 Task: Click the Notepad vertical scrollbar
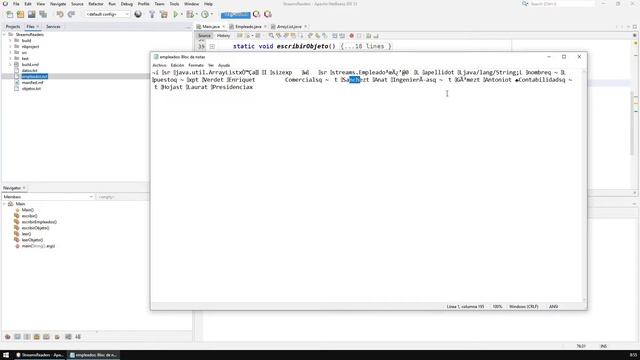(584, 186)
